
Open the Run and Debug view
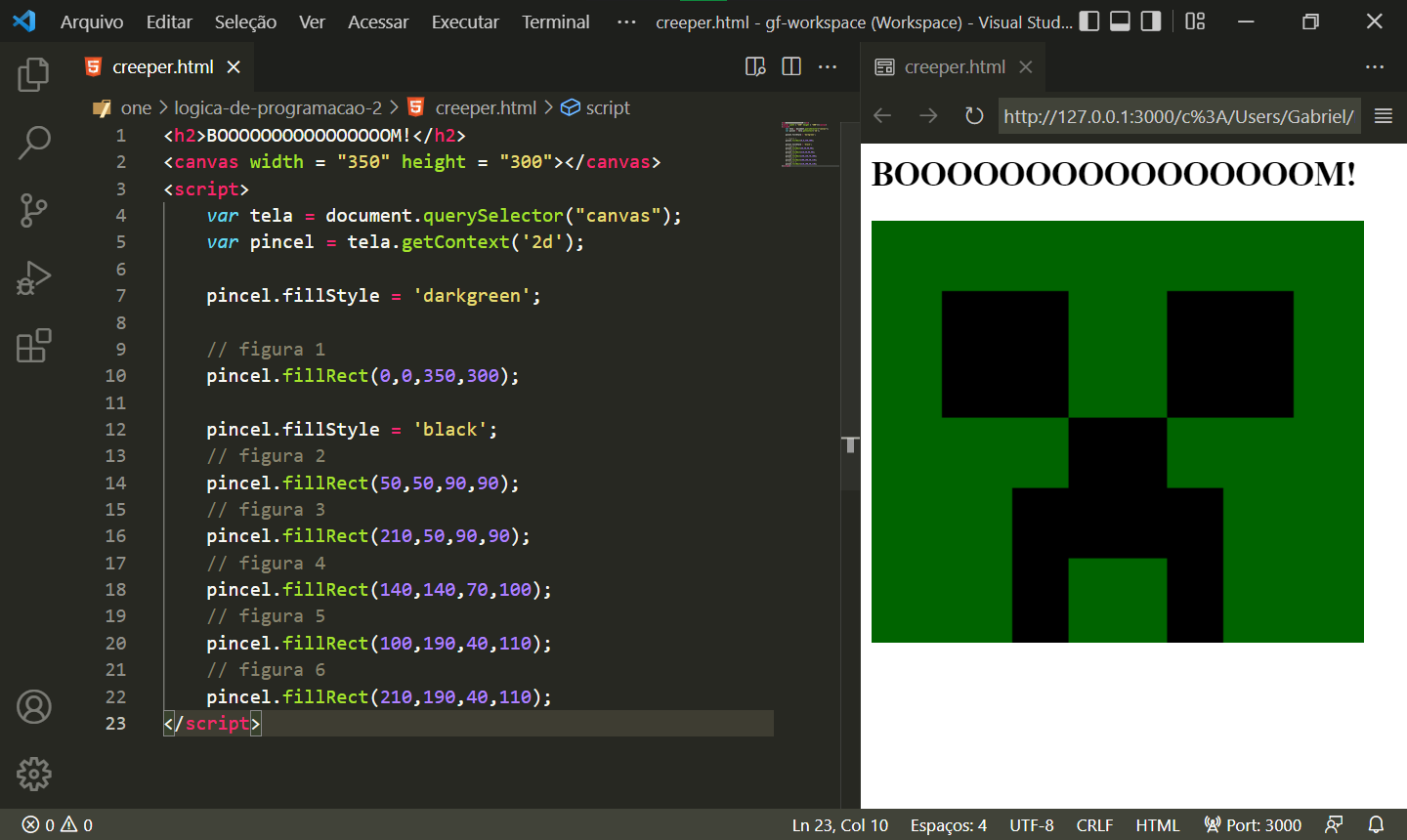pyautogui.click(x=33, y=278)
